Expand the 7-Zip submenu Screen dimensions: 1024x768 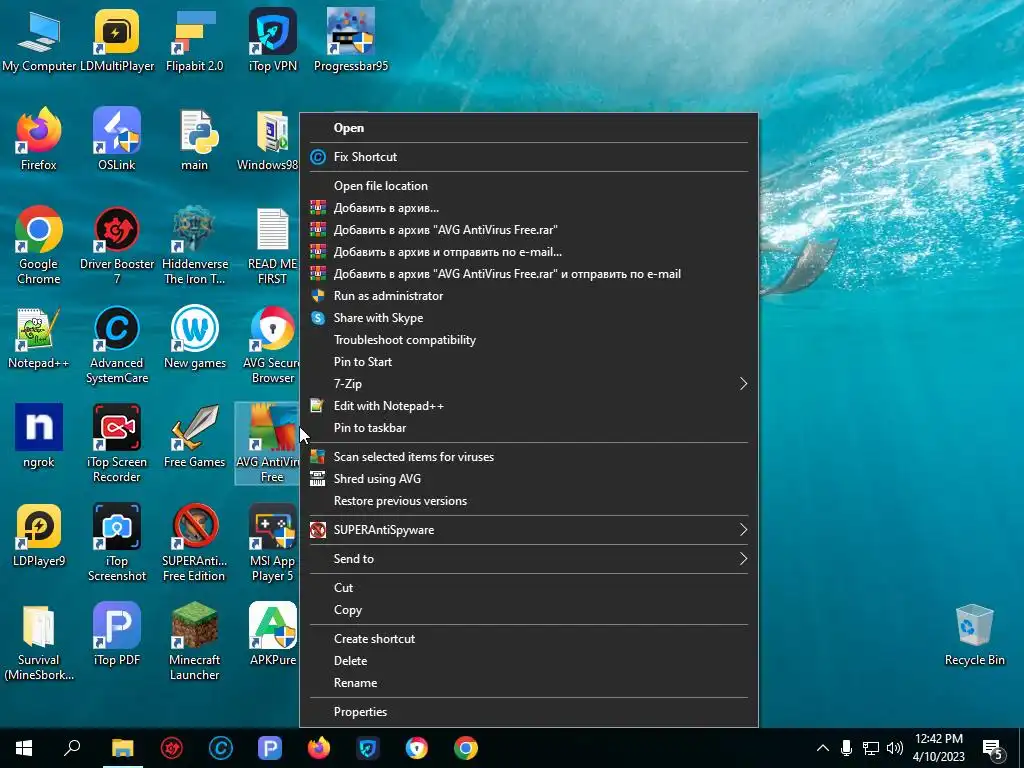pyautogui.click(x=743, y=384)
